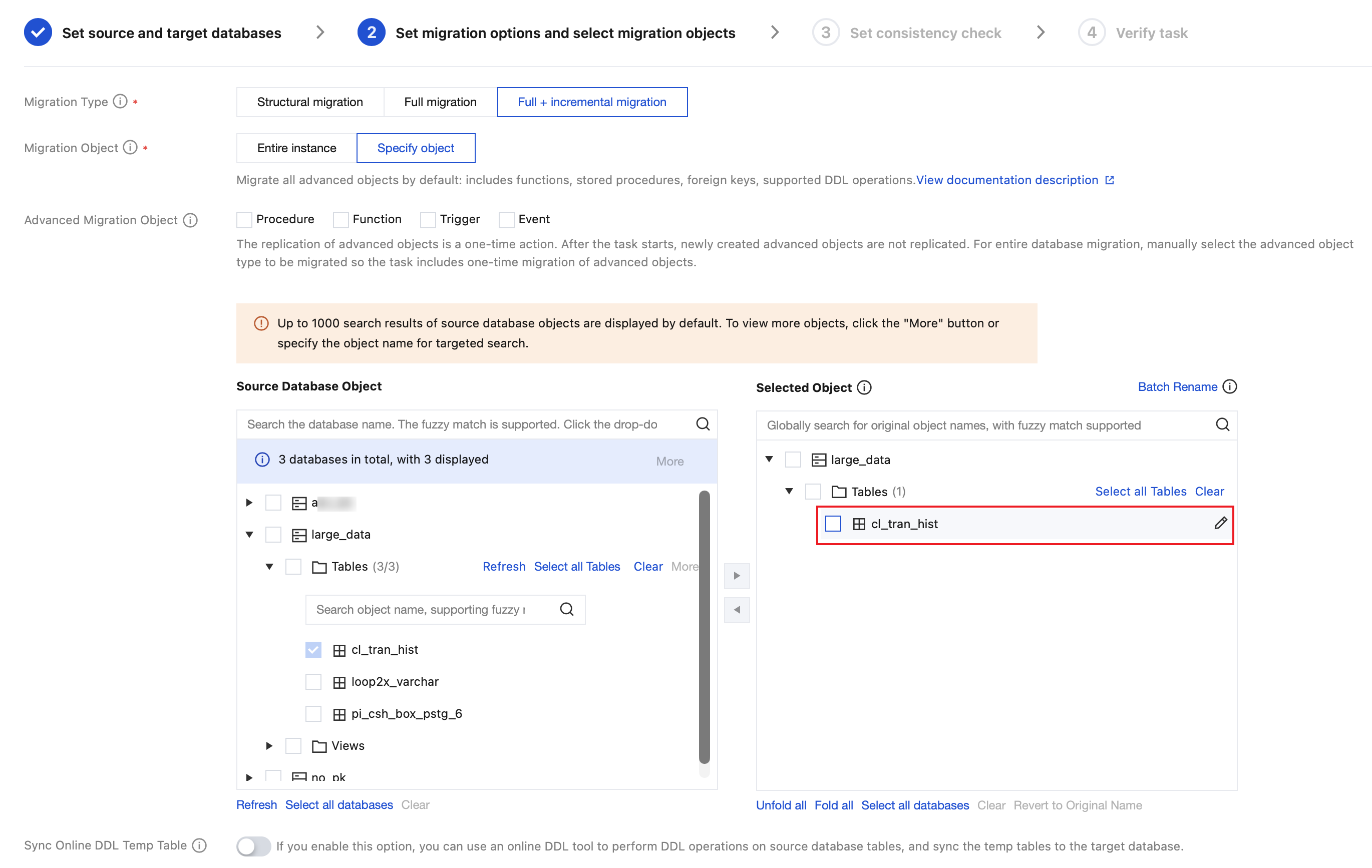Image resolution: width=1372 pixels, height=868 pixels.
Task: Check the Procedure checkbox
Action: coord(244,220)
